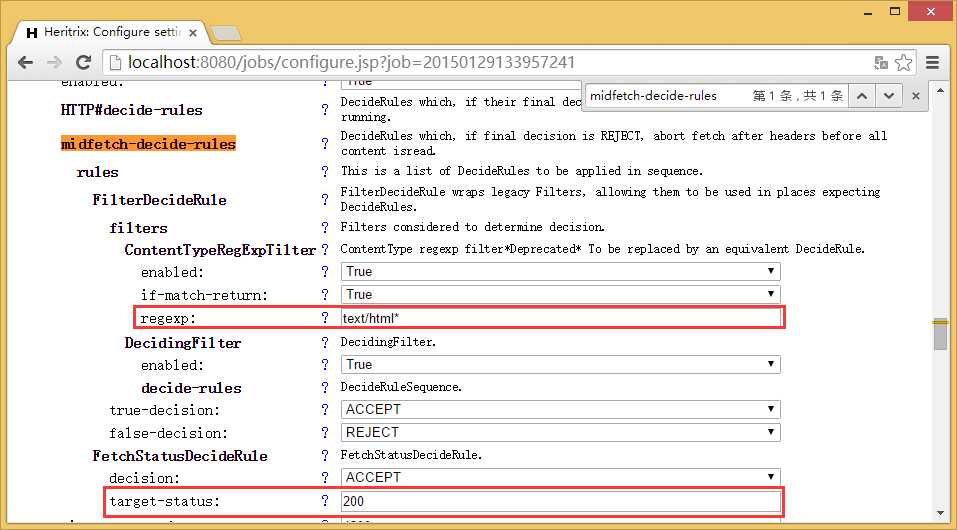Show help for ContentTypeRegExpFilter enabled
This screenshot has width=957, height=530.
pos(325,272)
